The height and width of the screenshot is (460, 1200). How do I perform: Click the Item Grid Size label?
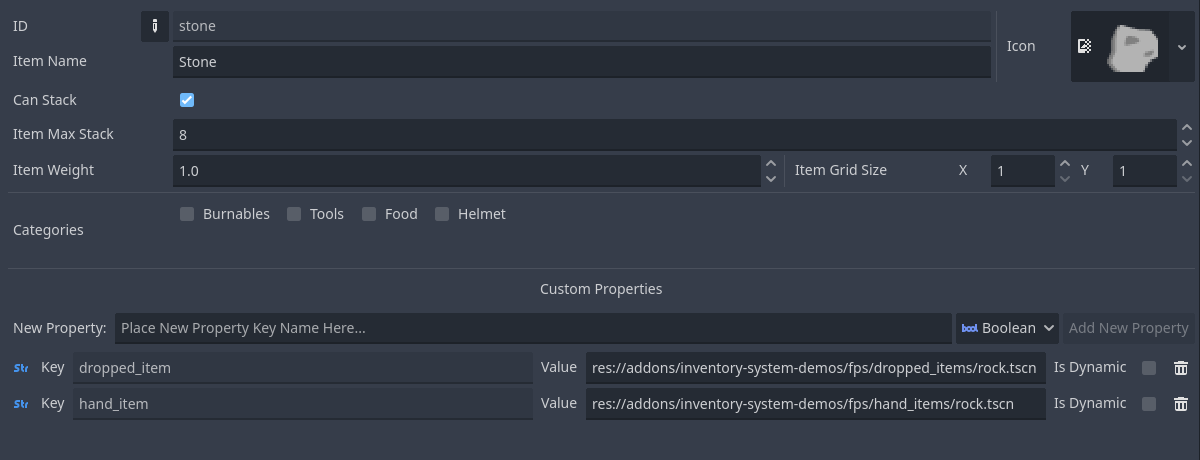pyautogui.click(x=841, y=170)
